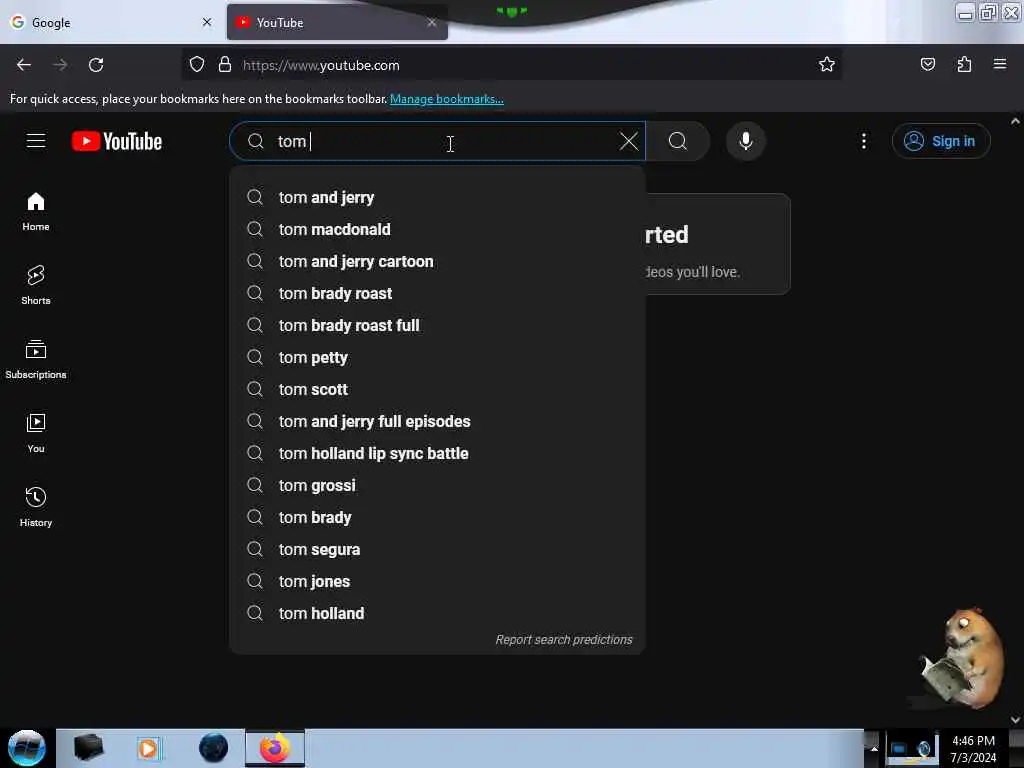Open YouTube settings three-dot menu
The height and width of the screenshot is (768, 1024).
[x=863, y=141]
